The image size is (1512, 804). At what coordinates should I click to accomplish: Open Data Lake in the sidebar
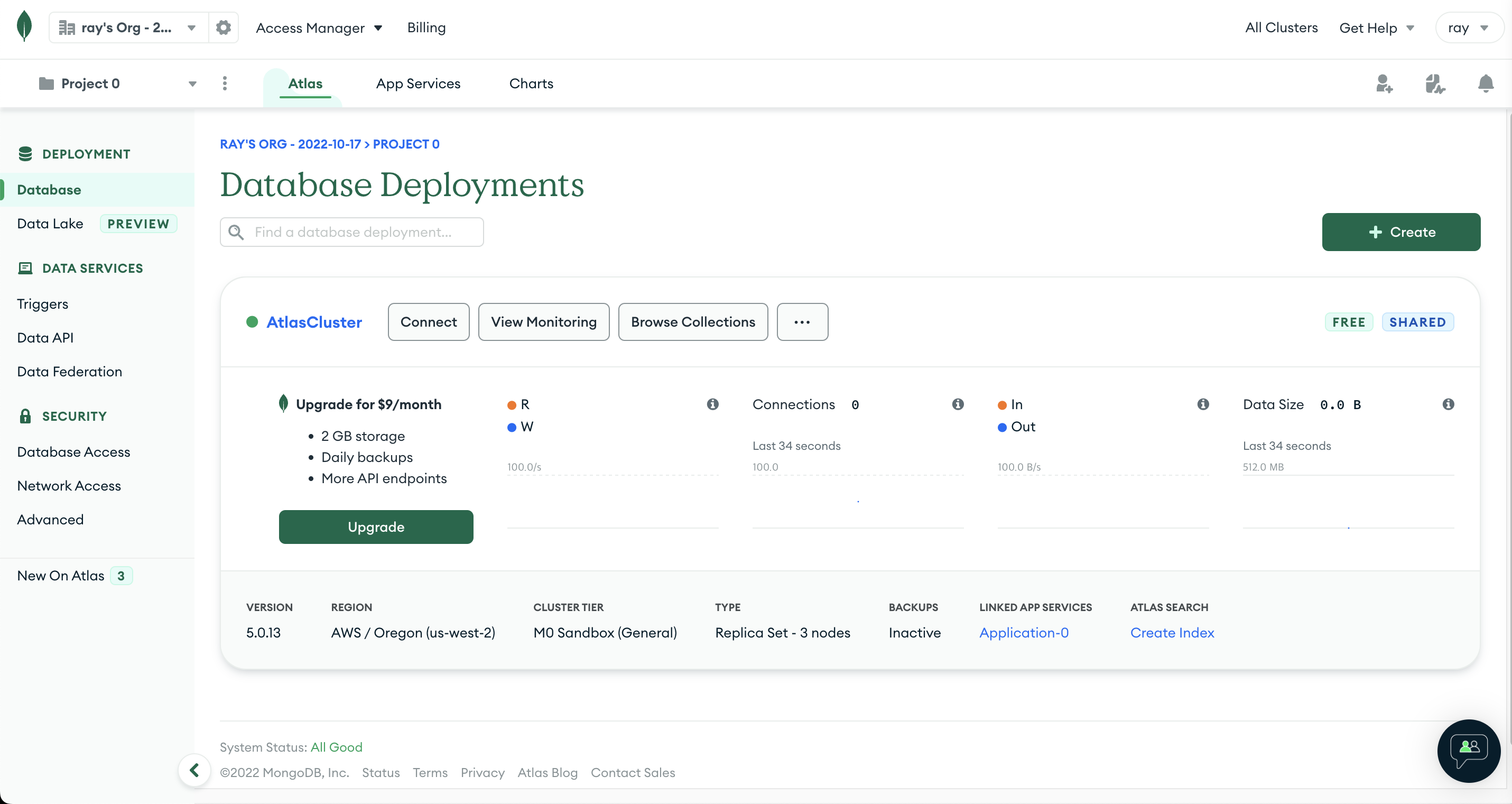click(51, 224)
